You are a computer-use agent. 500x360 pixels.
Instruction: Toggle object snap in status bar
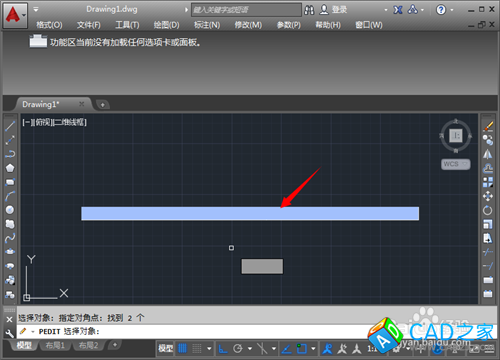(x=302, y=349)
